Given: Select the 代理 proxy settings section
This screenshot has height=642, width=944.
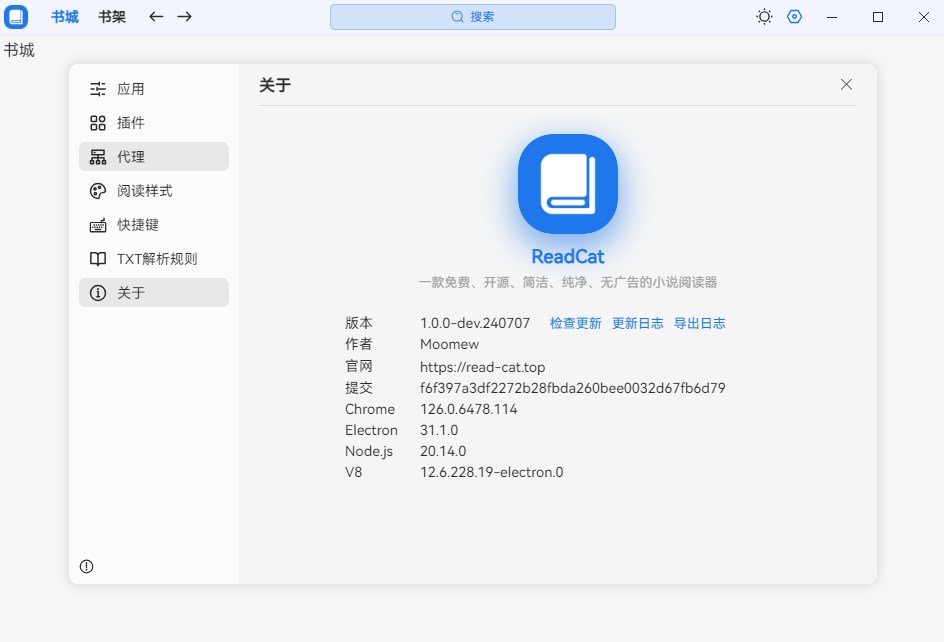Looking at the screenshot, I should (153, 157).
